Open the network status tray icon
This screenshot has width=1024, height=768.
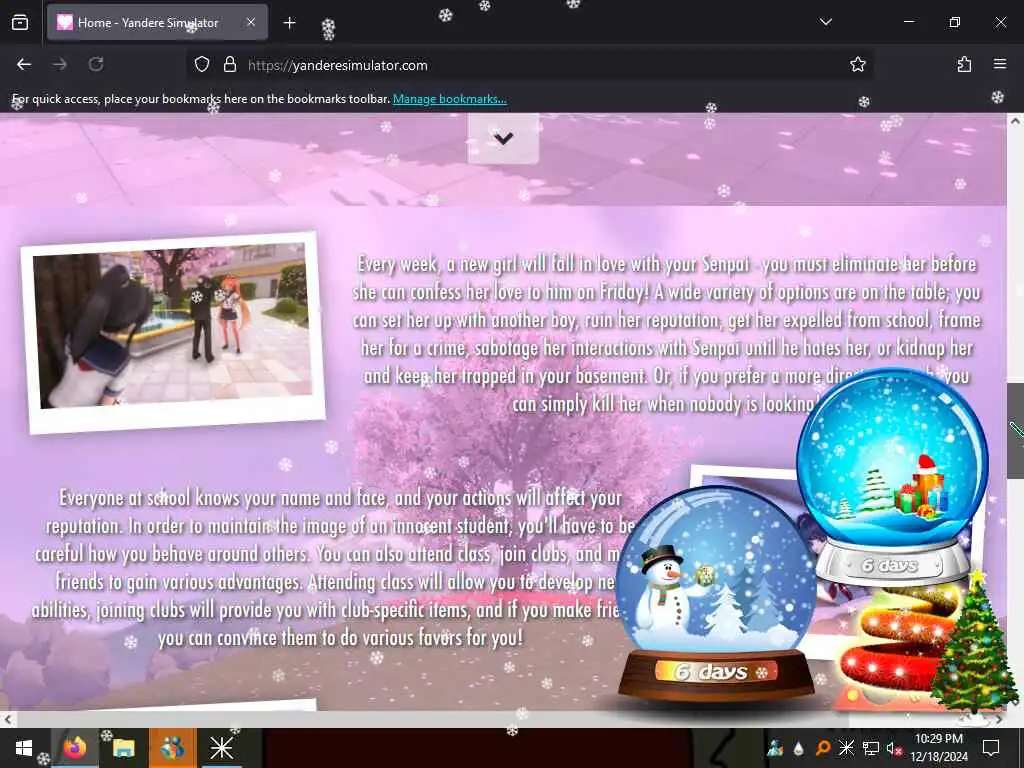tap(871, 748)
